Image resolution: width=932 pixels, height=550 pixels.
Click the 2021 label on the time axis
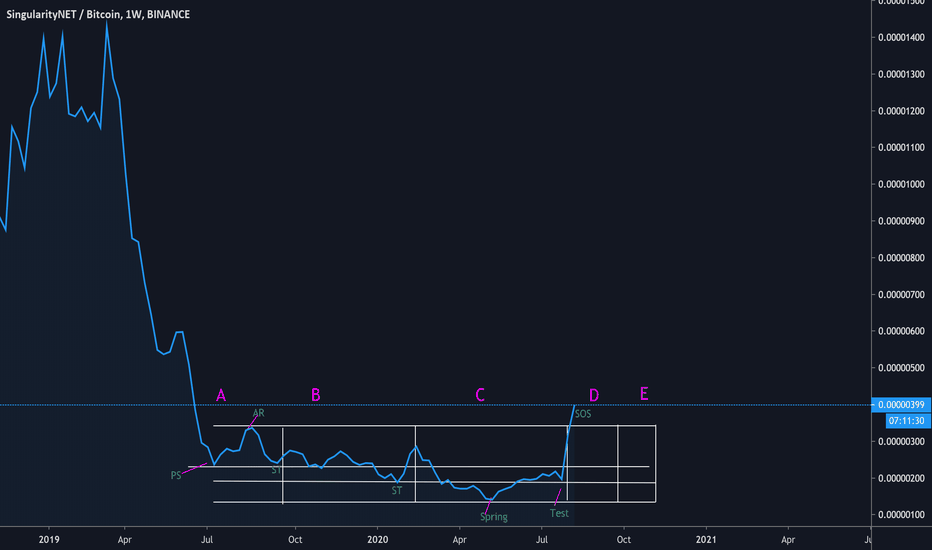706,540
